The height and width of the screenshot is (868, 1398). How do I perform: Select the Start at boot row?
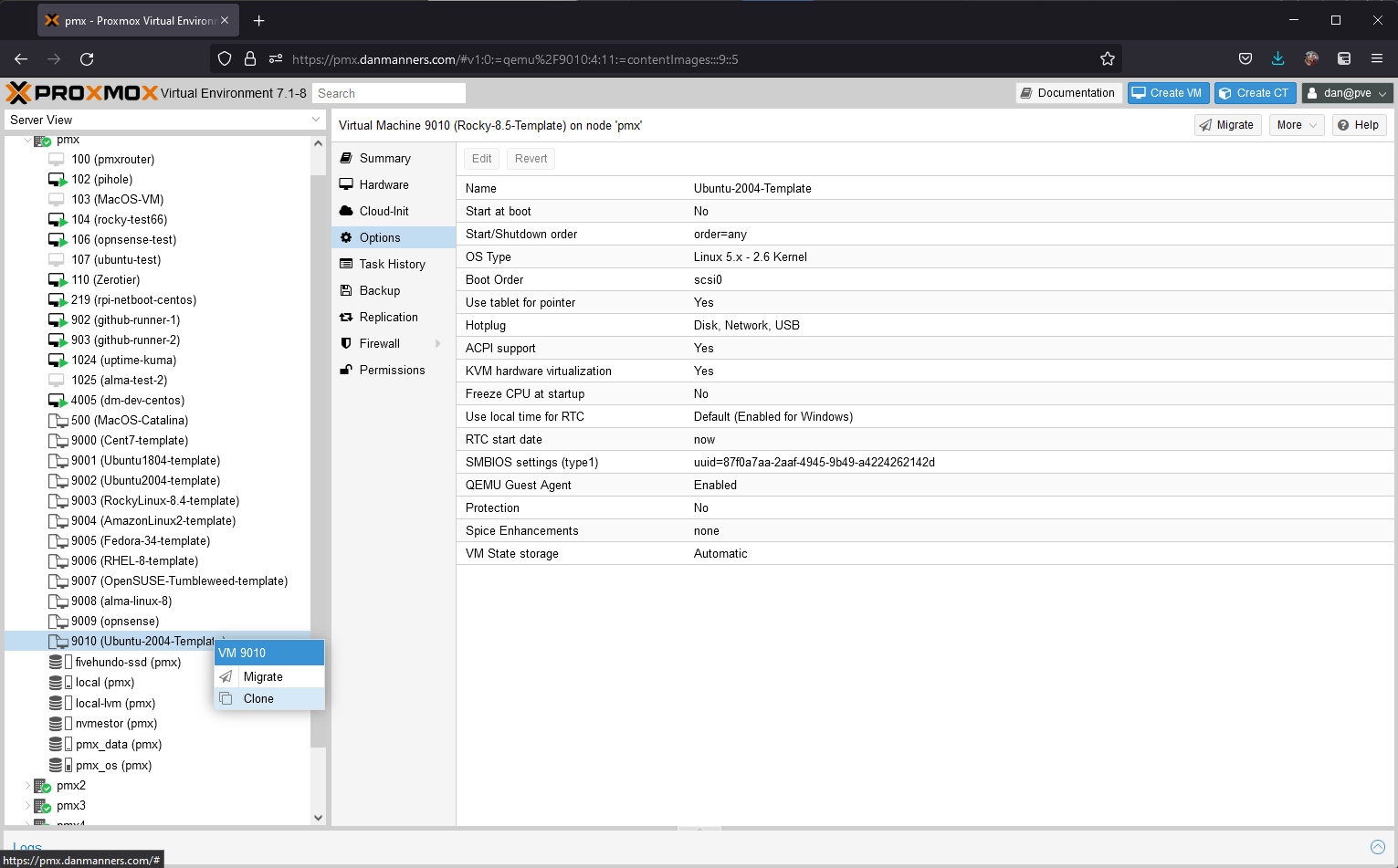tap(925, 211)
